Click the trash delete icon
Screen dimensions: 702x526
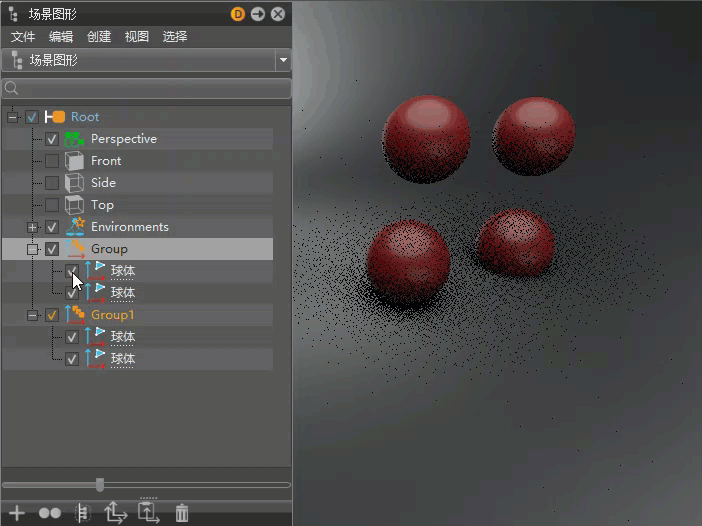[x=182, y=513]
